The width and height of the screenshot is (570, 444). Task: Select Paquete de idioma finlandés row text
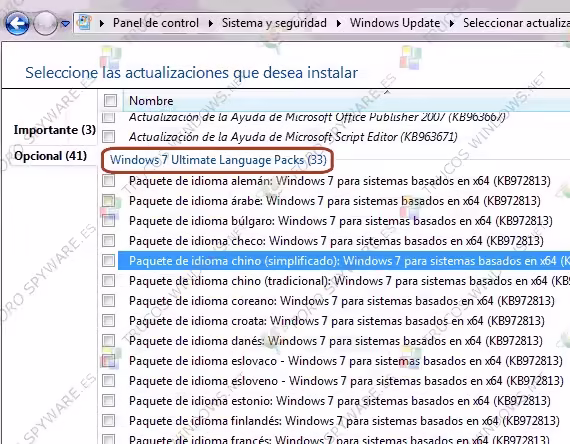(x=344, y=421)
